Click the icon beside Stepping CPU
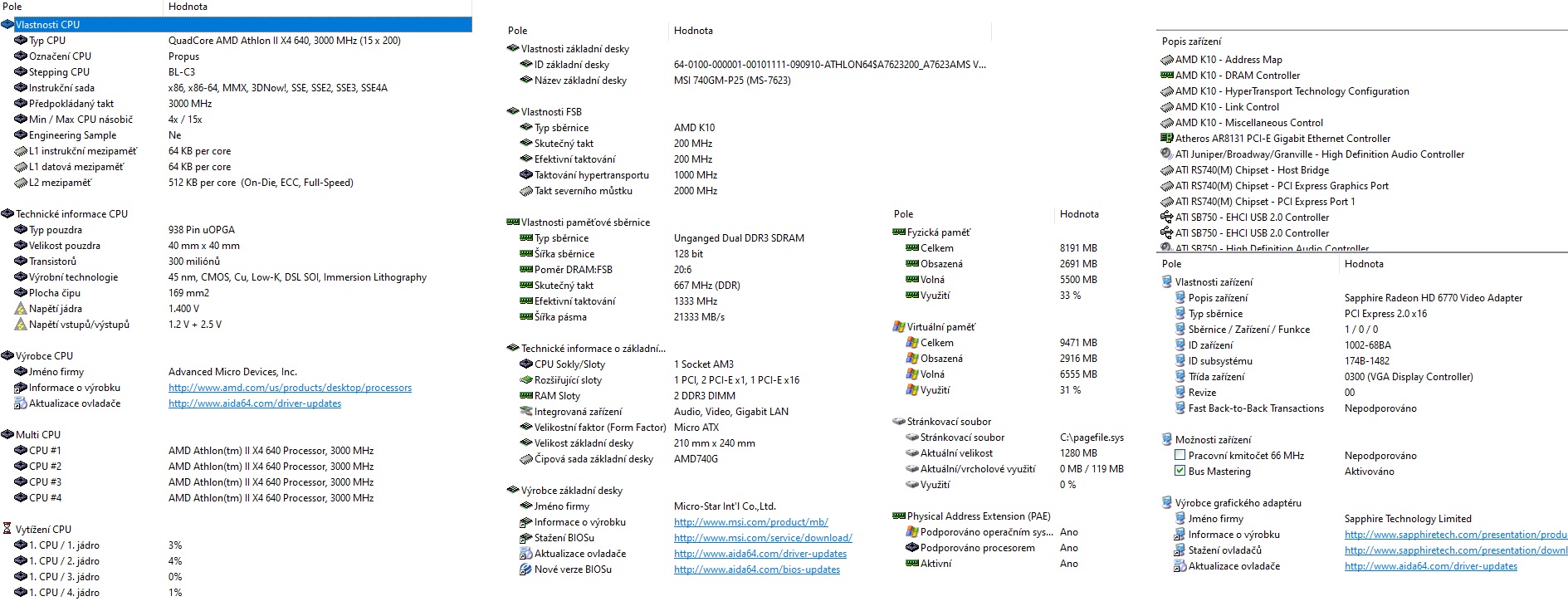 tap(21, 72)
